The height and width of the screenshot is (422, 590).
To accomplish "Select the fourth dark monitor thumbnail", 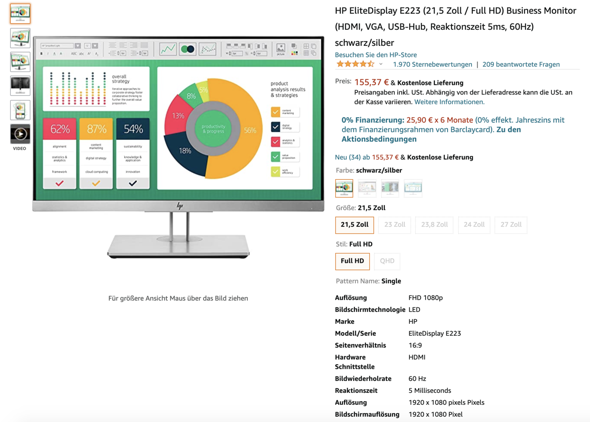I will 20,86.
